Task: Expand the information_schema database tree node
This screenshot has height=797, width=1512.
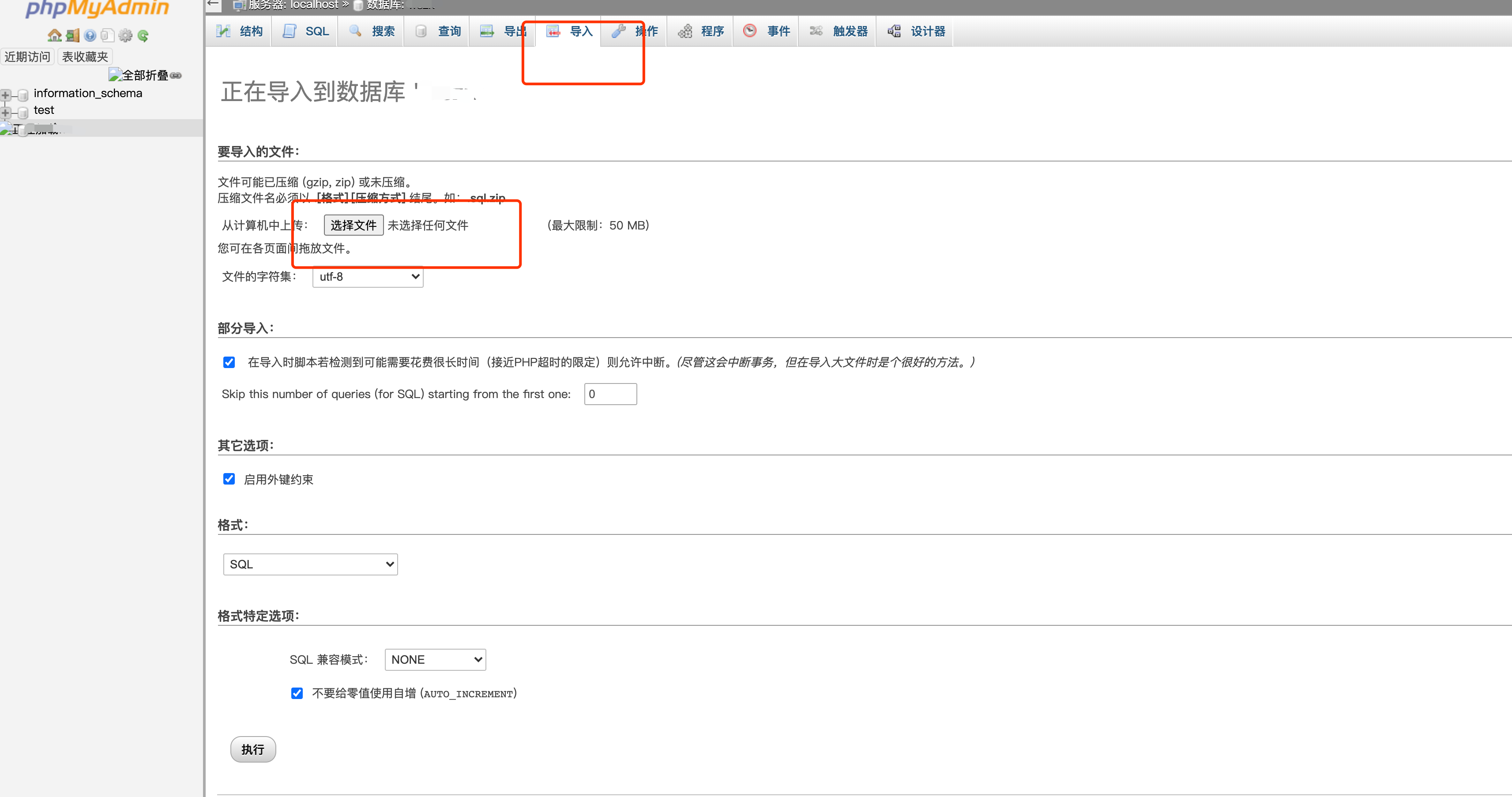Action: point(6,94)
